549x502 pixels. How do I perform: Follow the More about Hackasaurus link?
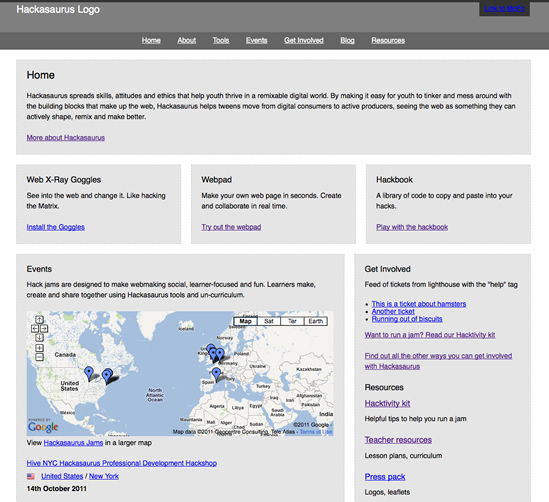pos(66,138)
